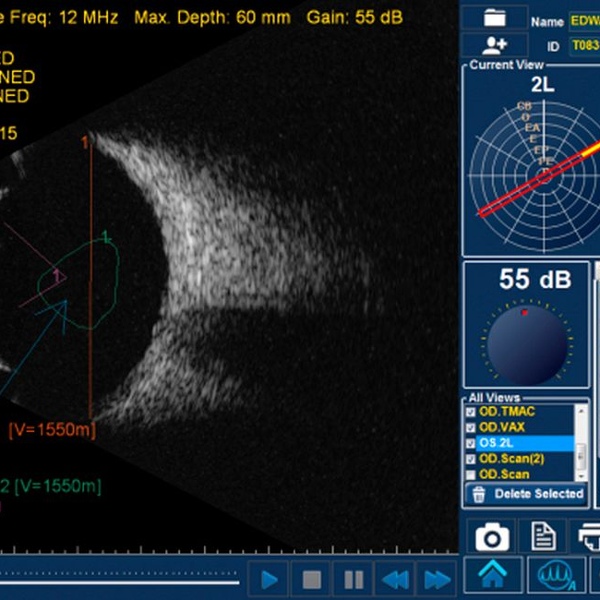
Task: Click the Gain: 55 dB header text
Action: click(x=354, y=18)
